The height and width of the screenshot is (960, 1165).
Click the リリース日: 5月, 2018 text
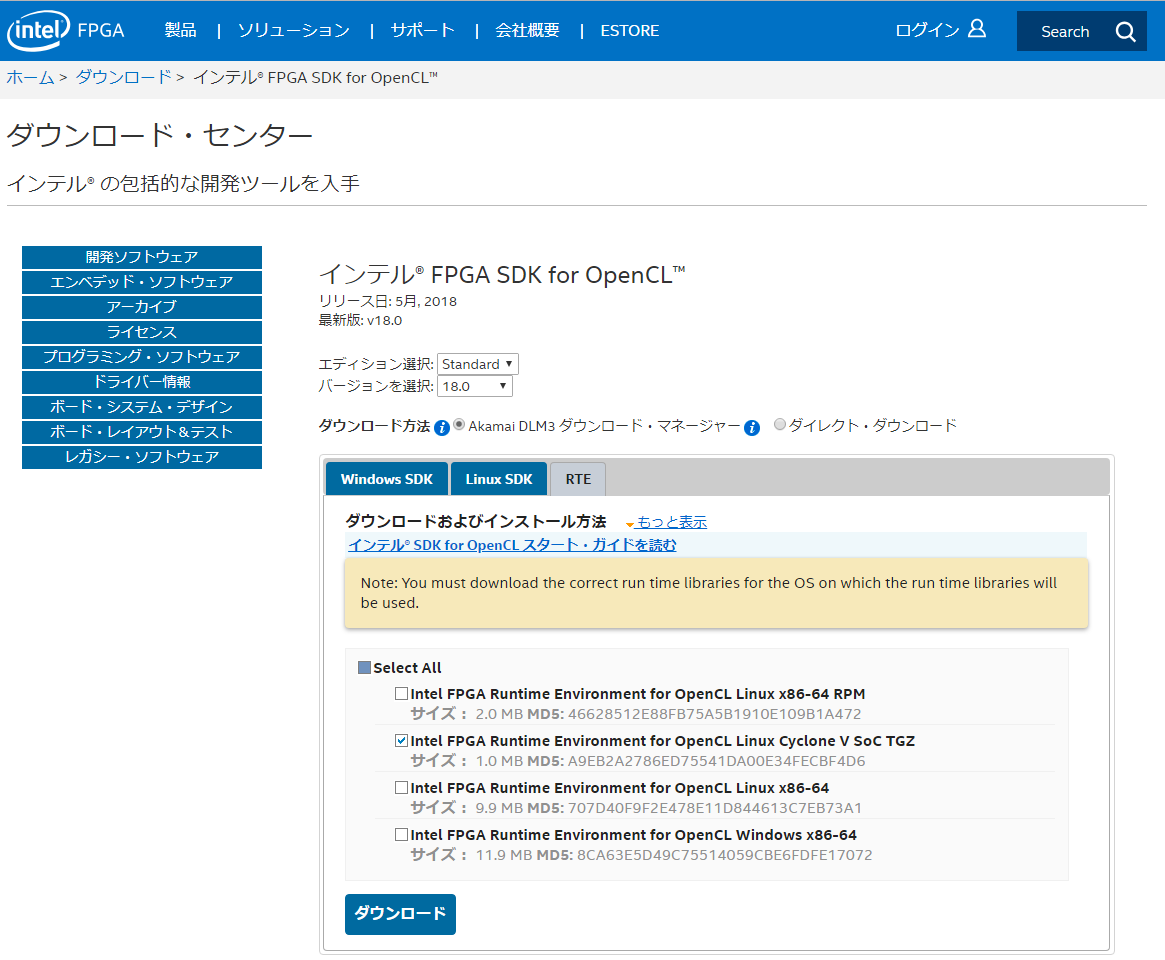[387, 301]
